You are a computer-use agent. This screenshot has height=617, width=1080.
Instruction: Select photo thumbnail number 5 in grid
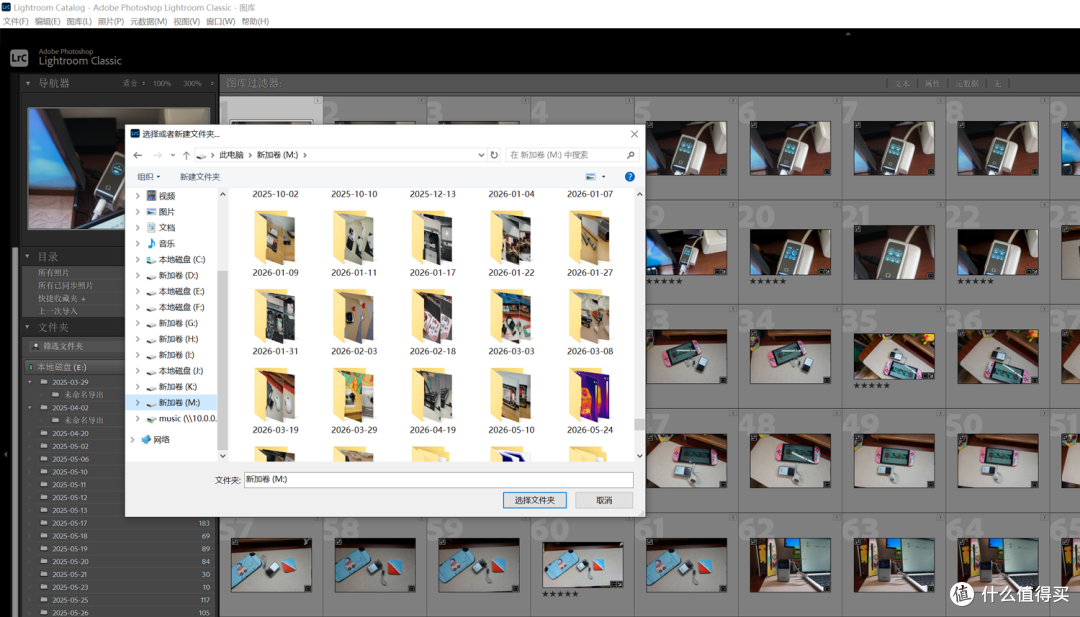tap(686, 148)
